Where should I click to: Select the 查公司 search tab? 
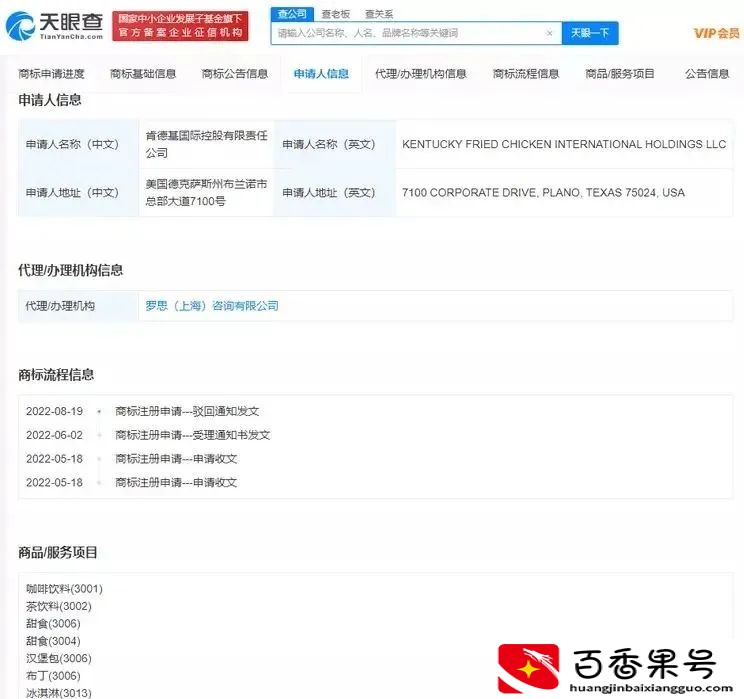click(292, 14)
